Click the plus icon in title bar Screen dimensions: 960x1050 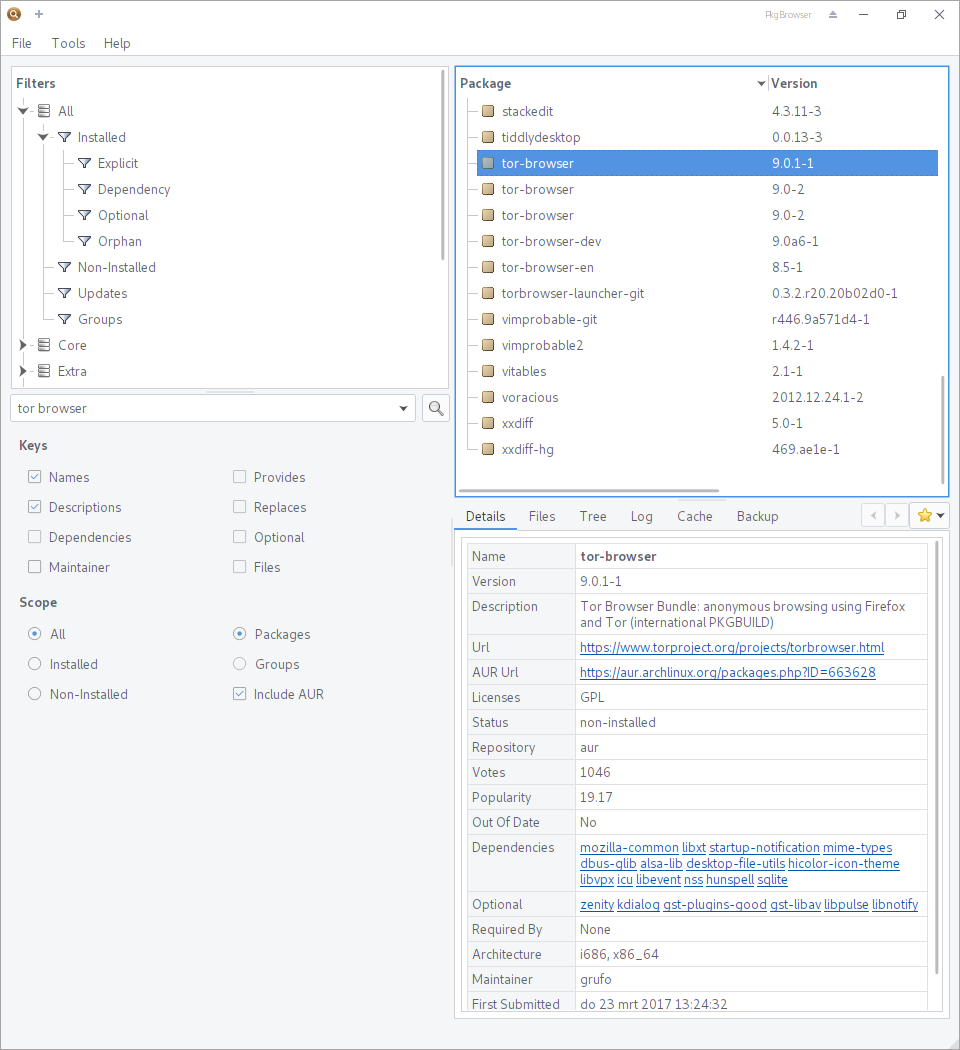click(39, 13)
